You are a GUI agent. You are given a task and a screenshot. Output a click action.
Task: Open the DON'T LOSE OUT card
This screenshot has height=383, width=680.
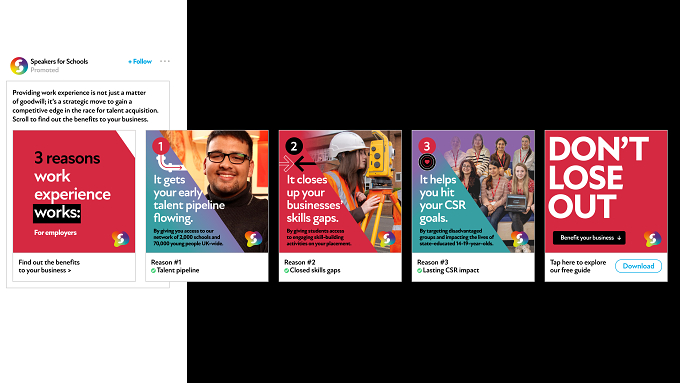(x=606, y=192)
